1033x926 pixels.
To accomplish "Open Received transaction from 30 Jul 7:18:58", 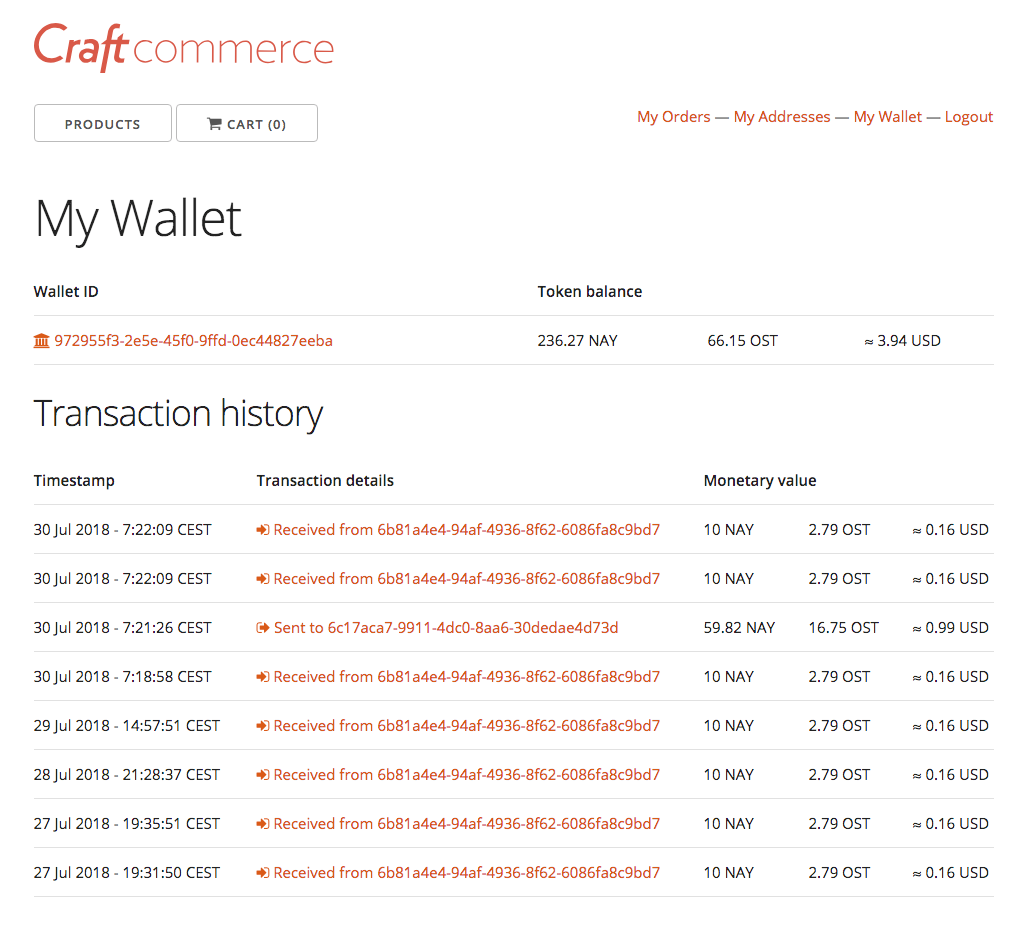I will click(466, 676).
